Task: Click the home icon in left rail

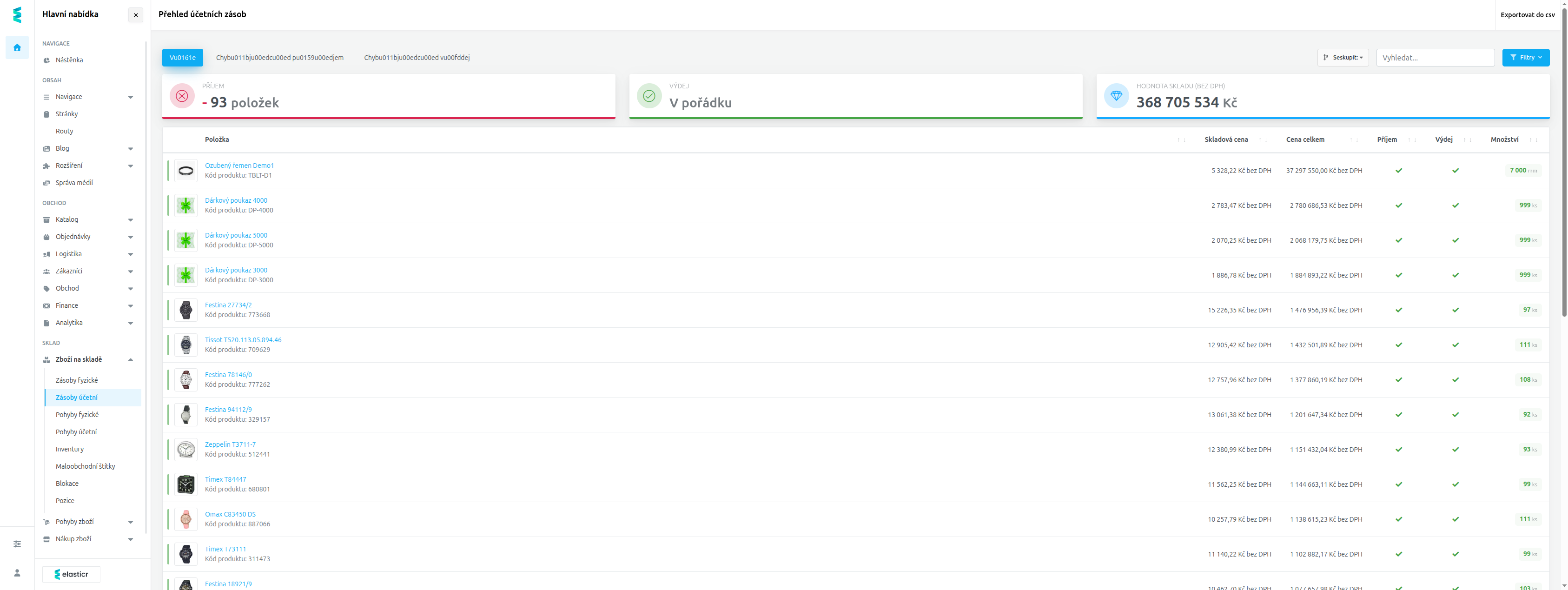Action: (17, 47)
